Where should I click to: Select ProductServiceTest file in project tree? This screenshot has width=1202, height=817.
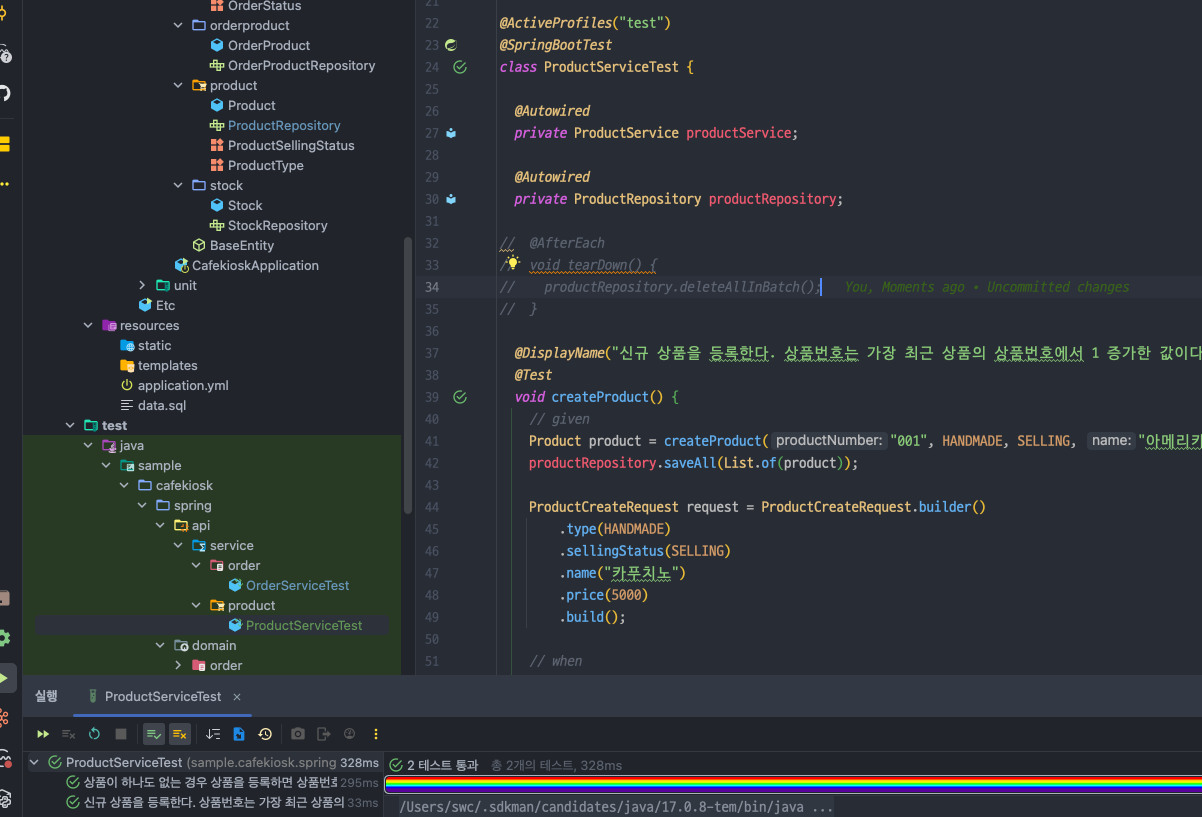[304, 625]
